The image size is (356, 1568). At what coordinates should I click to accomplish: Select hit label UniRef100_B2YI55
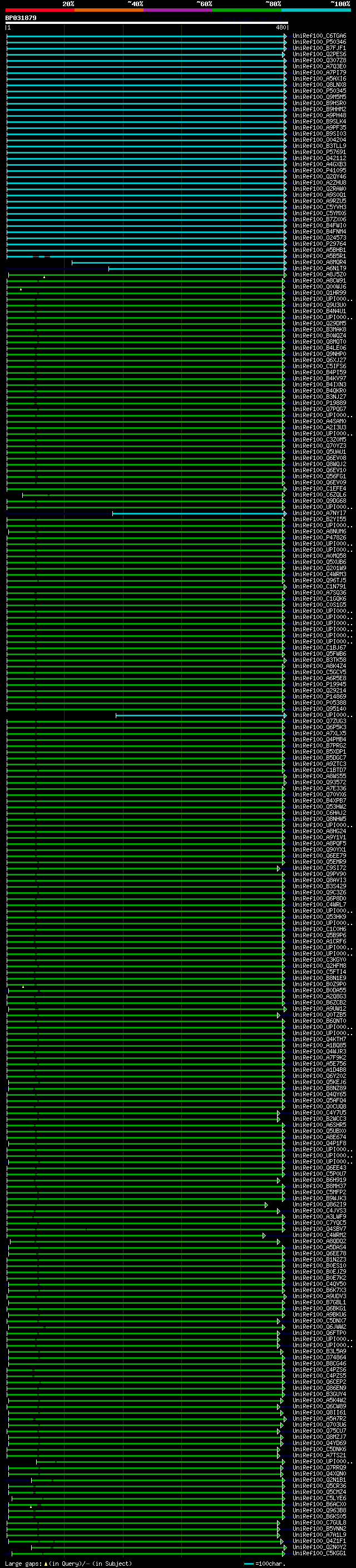click(319, 519)
